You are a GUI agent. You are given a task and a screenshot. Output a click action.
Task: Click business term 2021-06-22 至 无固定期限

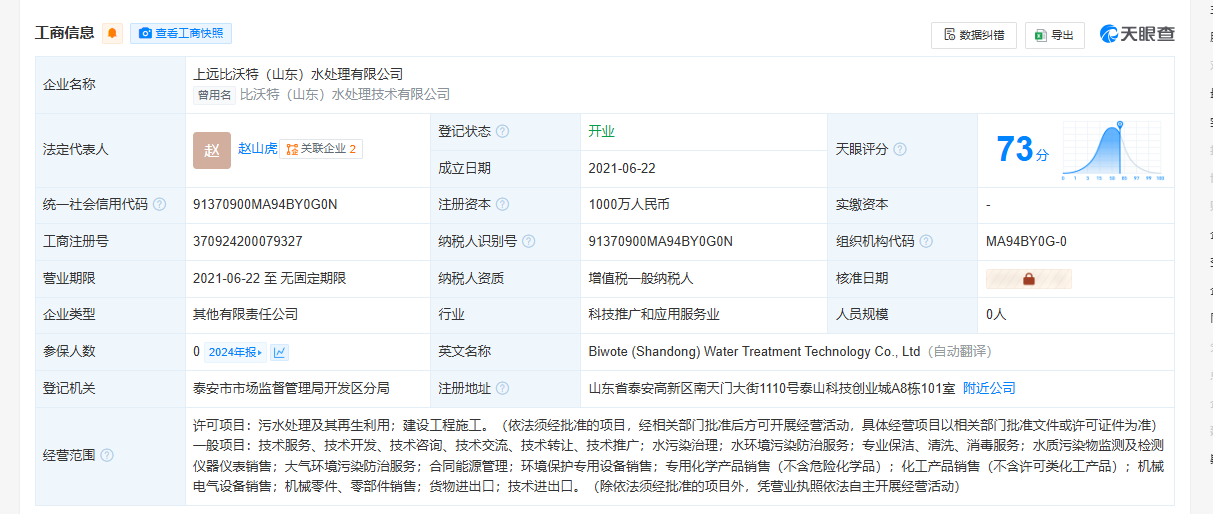click(x=270, y=278)
